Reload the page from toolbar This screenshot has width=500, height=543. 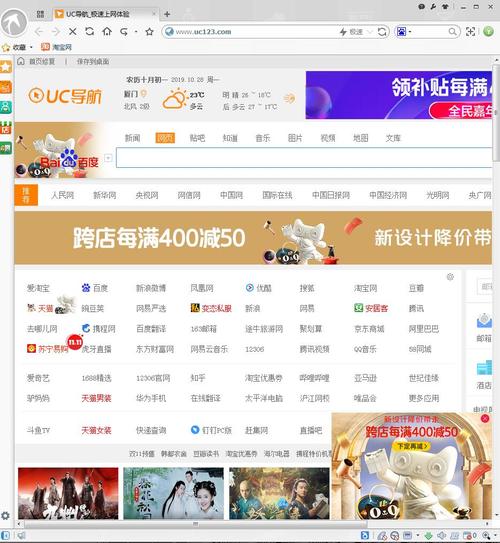(x=90, y=32)
